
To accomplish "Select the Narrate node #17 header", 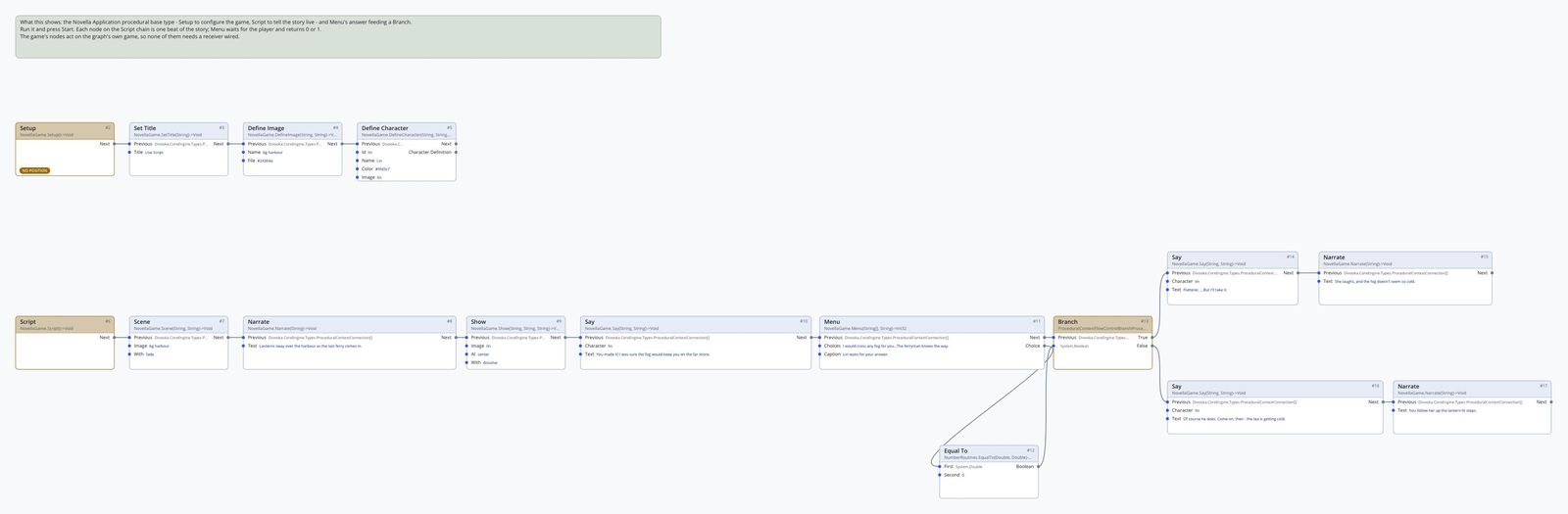I will tap(1472, 389).
